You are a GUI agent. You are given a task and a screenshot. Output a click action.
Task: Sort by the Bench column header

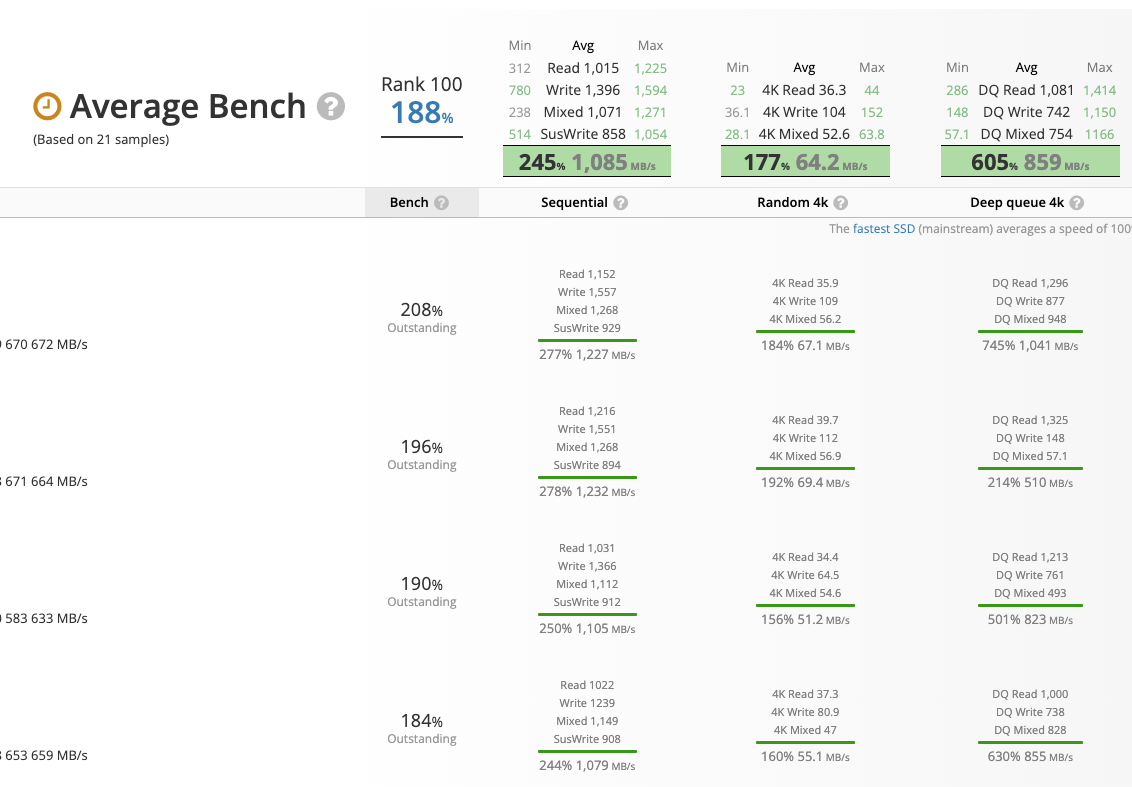coord(409,203)
